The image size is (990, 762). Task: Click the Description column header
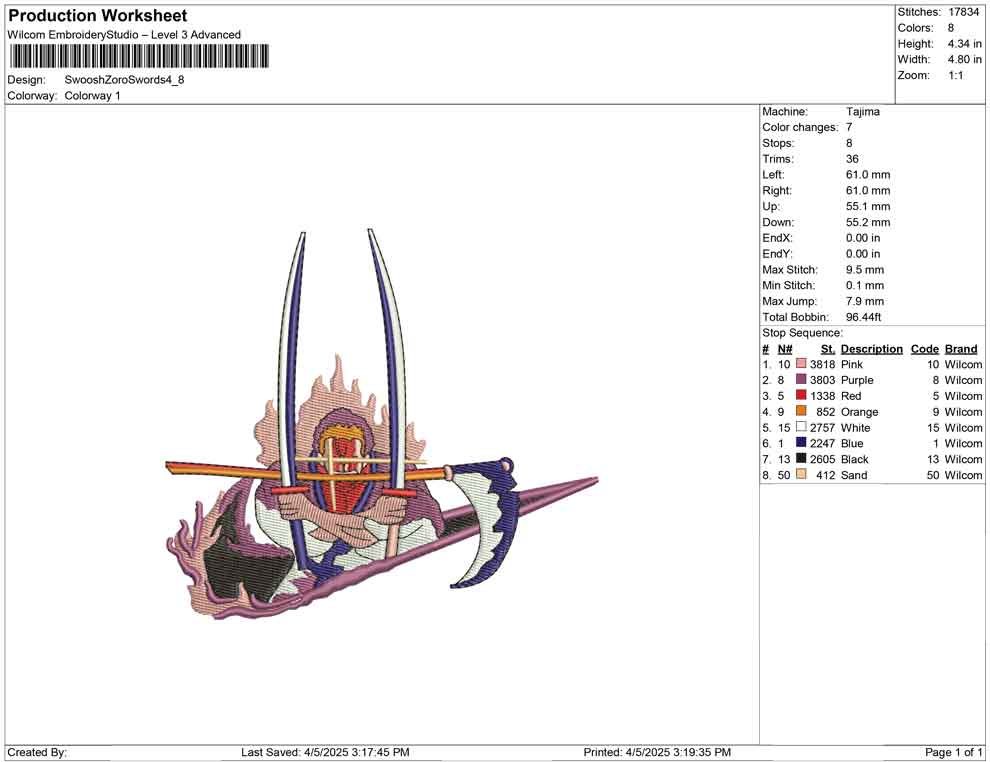click(x=871, y=349)
